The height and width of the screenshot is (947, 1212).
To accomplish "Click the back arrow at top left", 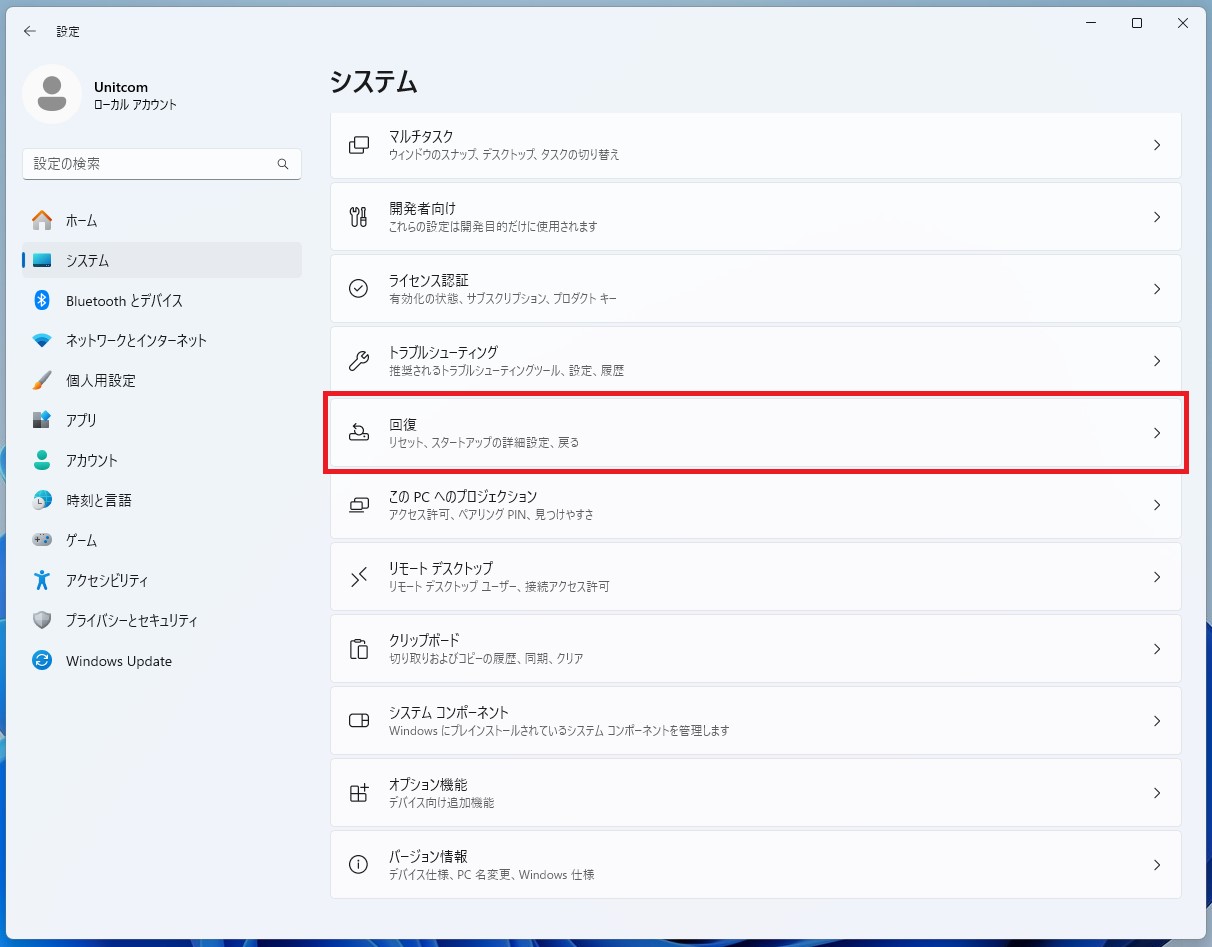I will point(30,31).
